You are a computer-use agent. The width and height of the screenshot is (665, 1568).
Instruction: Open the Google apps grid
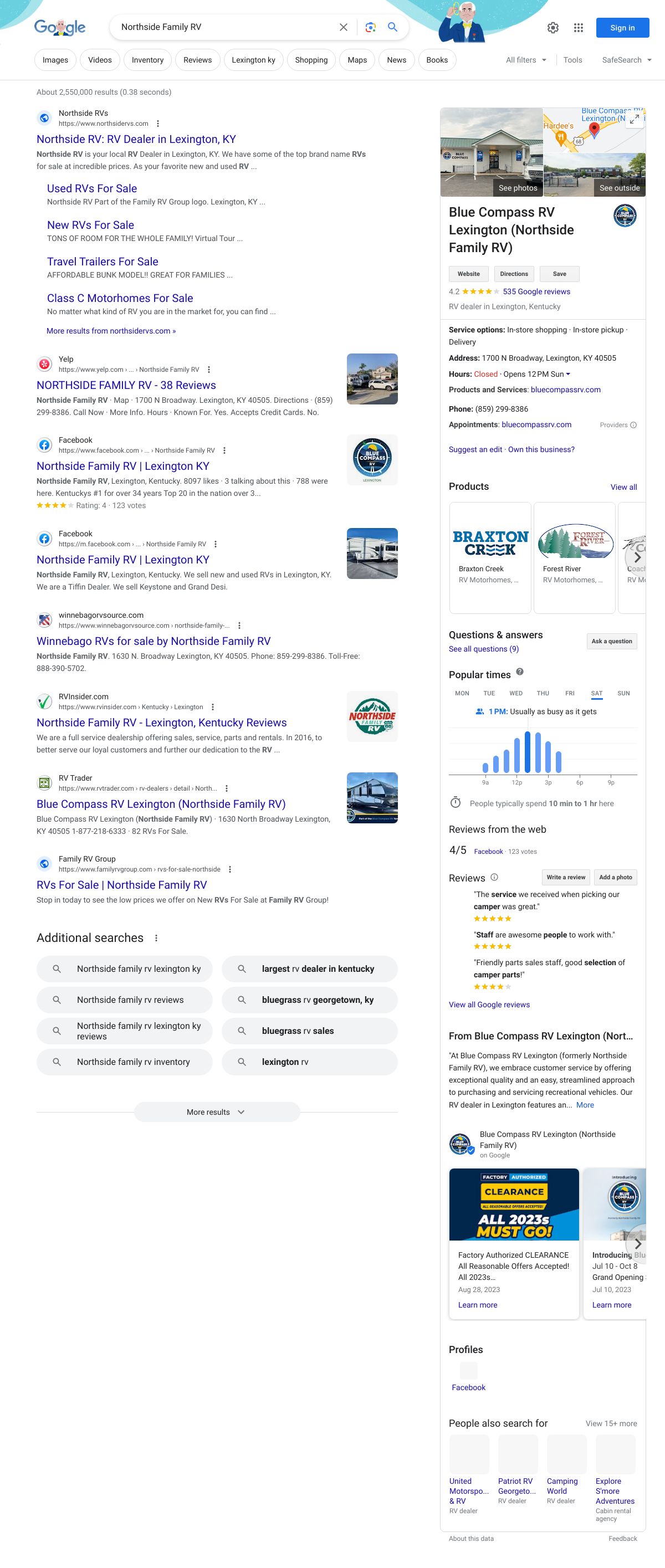point(579,28)
